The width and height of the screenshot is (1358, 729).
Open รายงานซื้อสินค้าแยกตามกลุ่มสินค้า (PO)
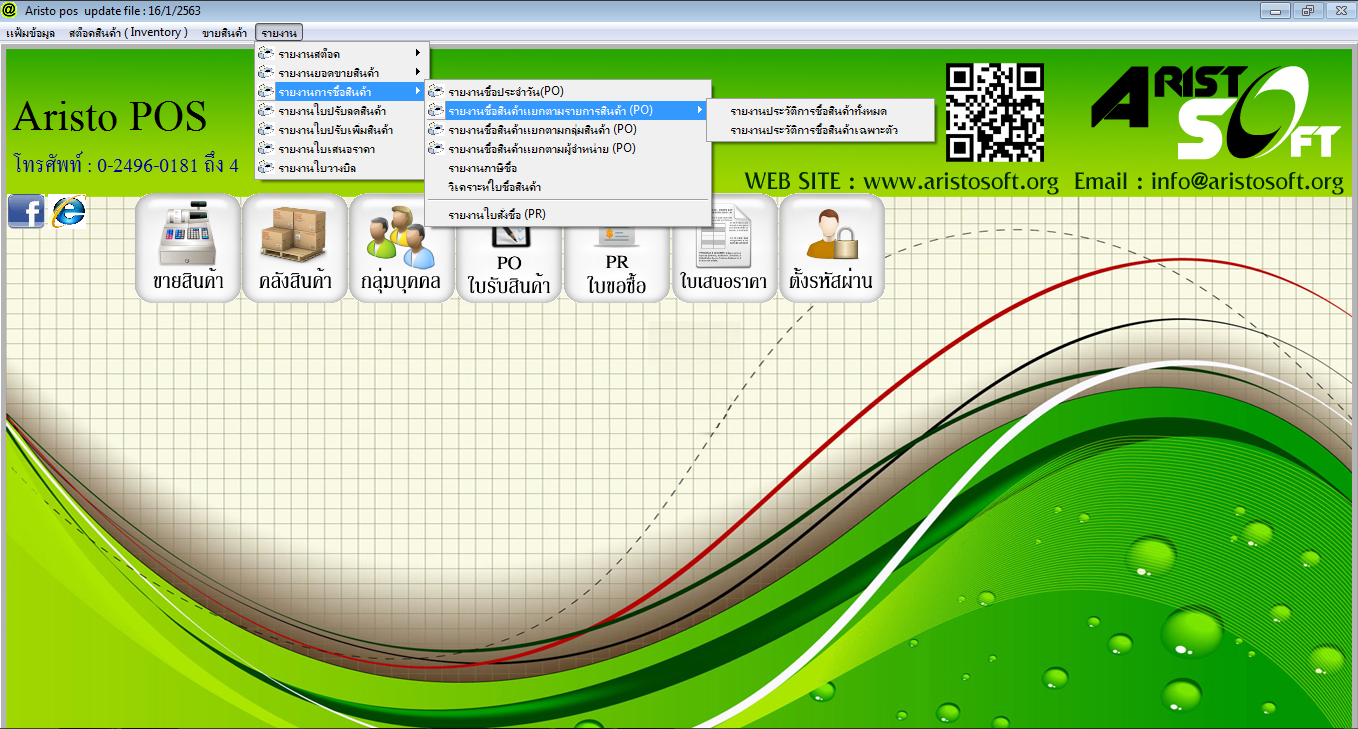(x=568, y=129)
